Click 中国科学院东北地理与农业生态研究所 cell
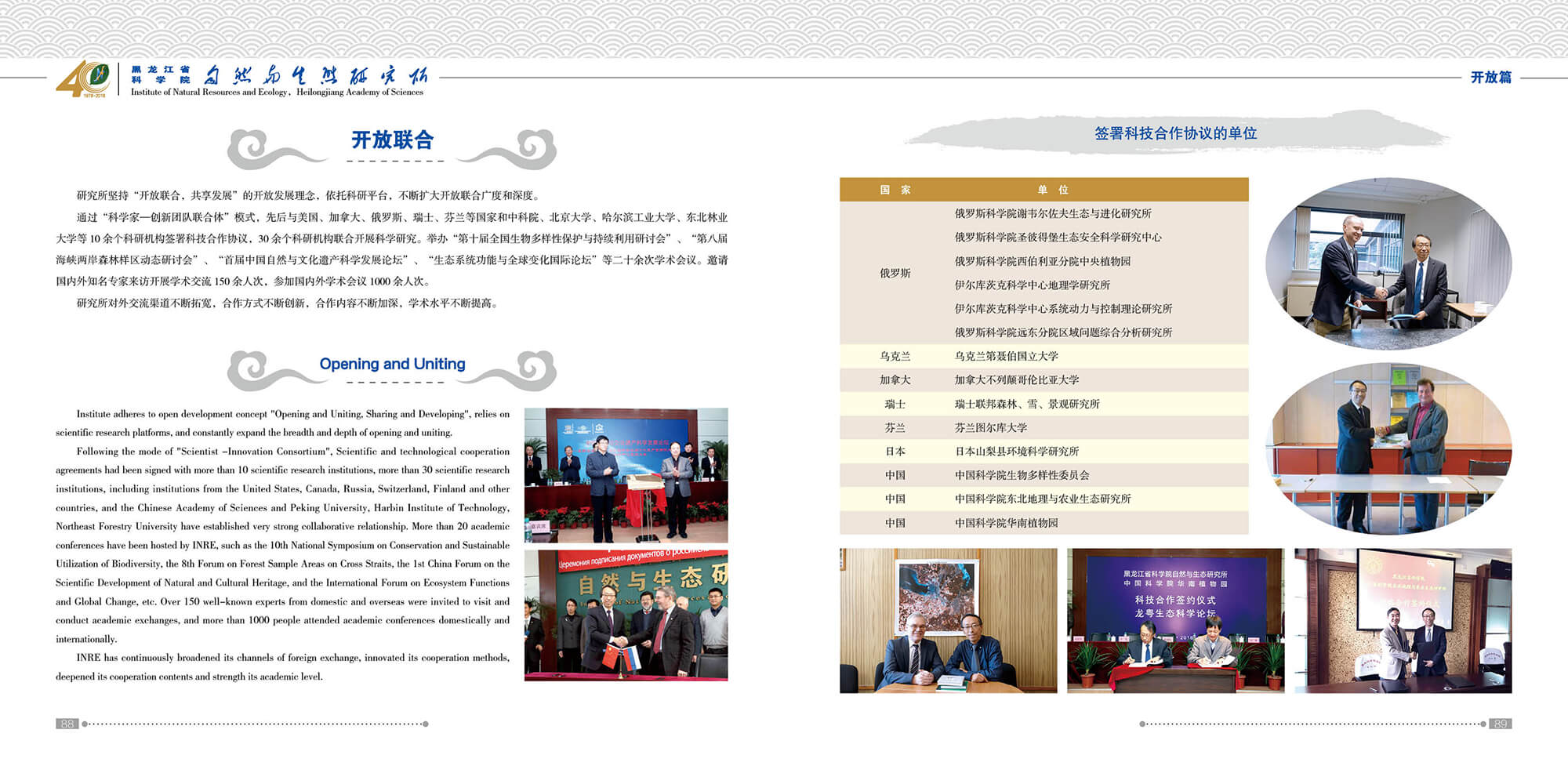The width and height of the screenshot is (1568, 784). pos(1042,499)
